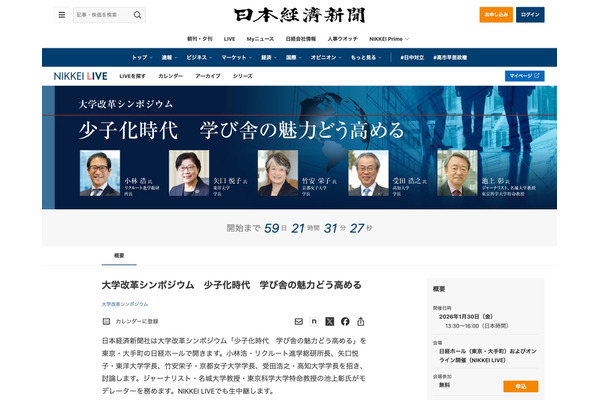Expand the オピニオン menu

click(x=326, y=57)
